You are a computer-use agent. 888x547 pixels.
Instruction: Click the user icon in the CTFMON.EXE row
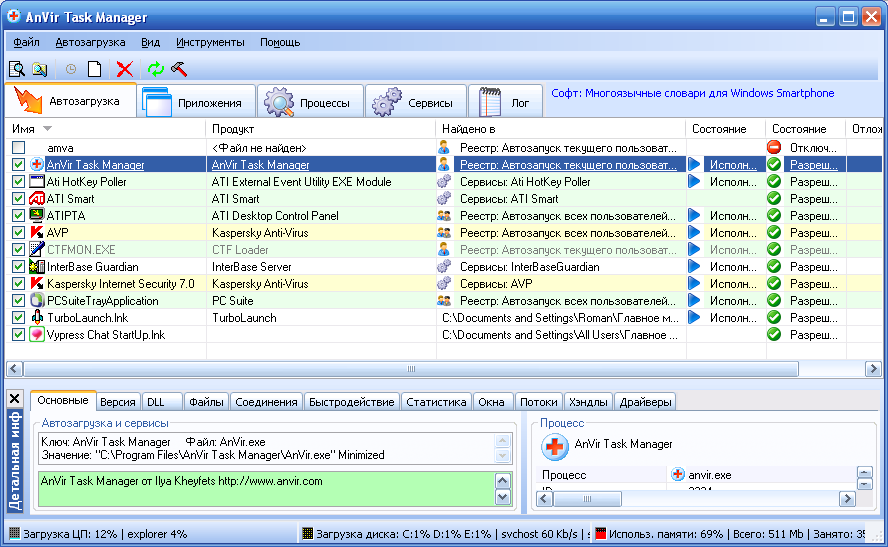point(444,249)
